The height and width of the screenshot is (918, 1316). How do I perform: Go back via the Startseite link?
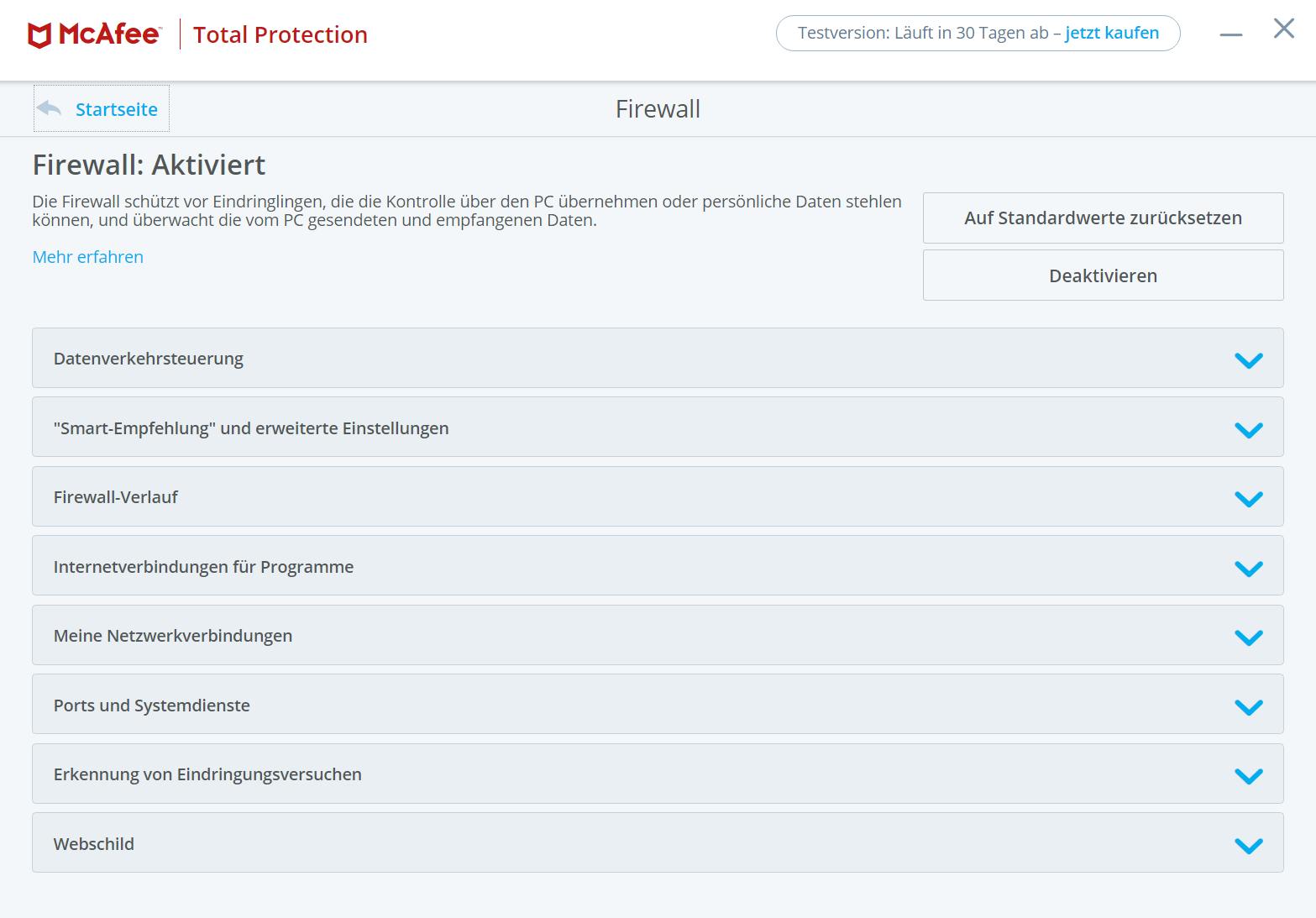point(117,109)
